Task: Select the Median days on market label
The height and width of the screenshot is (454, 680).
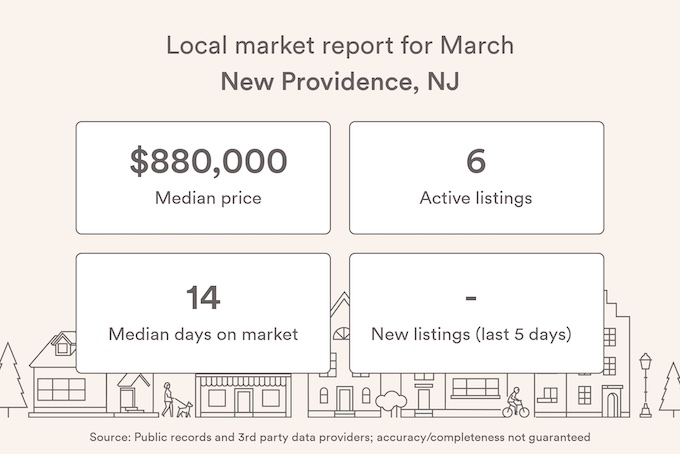Action: (203, 334)
